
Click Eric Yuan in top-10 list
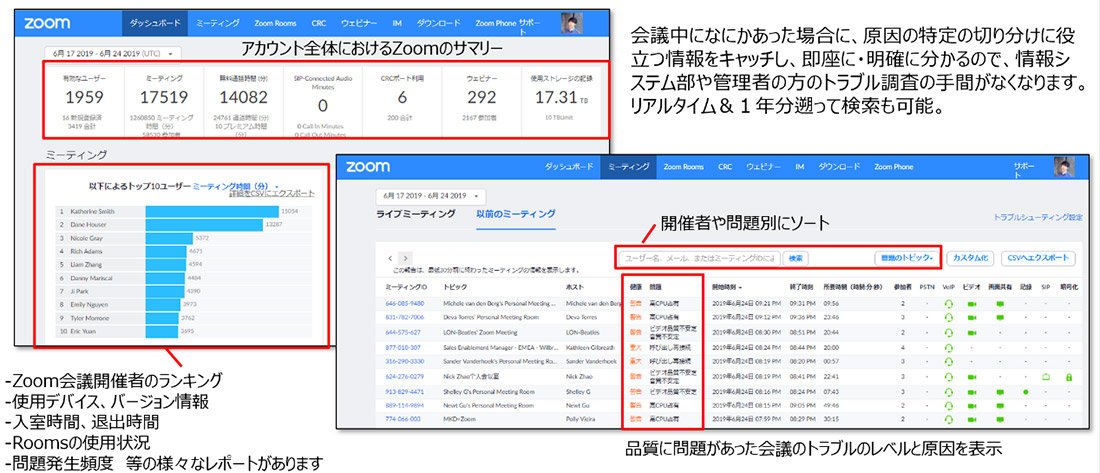pos(85,332)
